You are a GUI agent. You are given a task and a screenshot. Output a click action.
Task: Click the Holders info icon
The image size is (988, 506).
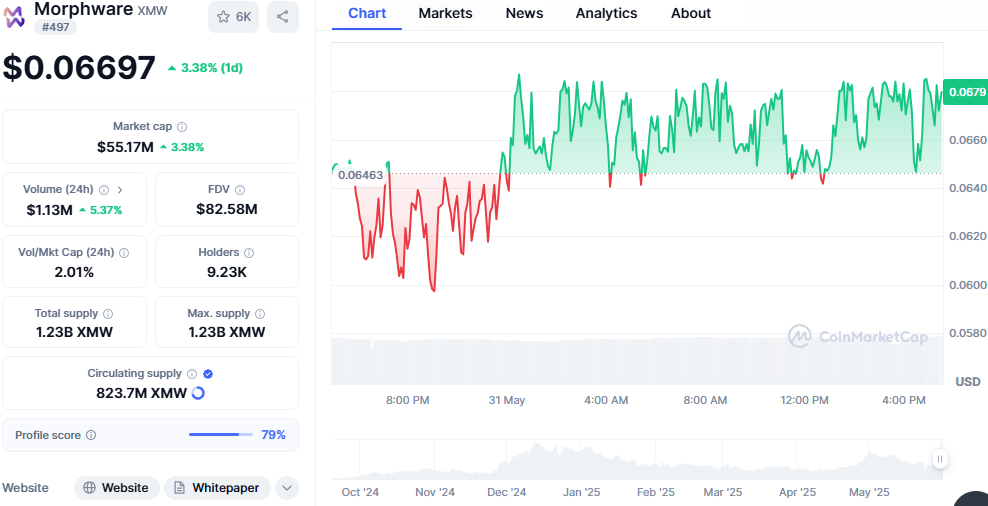pos(249,253)
